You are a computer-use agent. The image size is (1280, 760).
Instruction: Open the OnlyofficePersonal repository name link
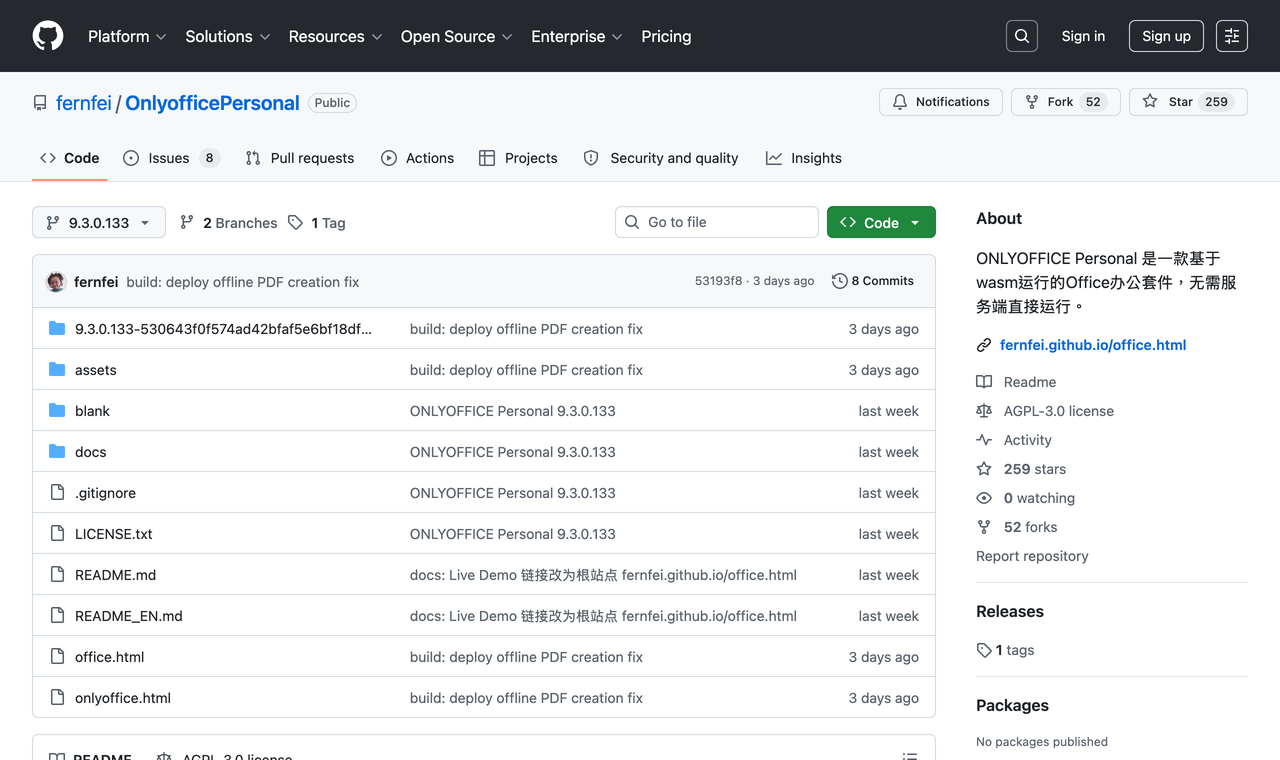tap(212, 103)
